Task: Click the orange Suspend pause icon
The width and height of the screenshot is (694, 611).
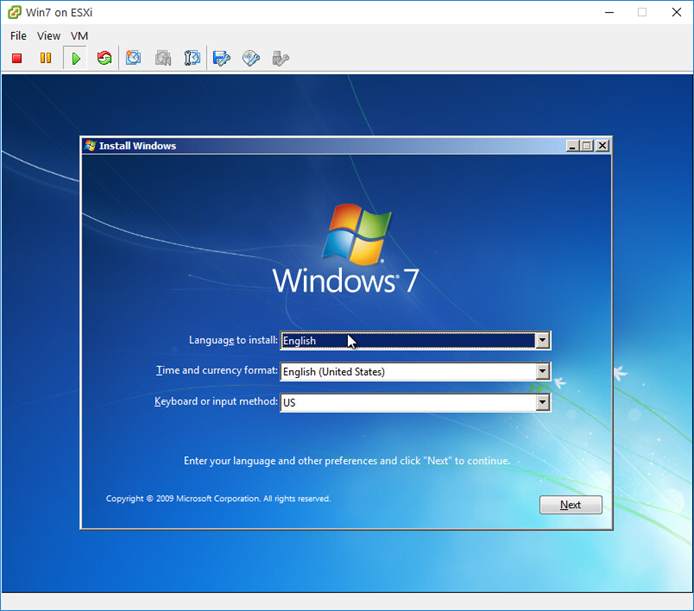Action: click(x=46, y=58)
